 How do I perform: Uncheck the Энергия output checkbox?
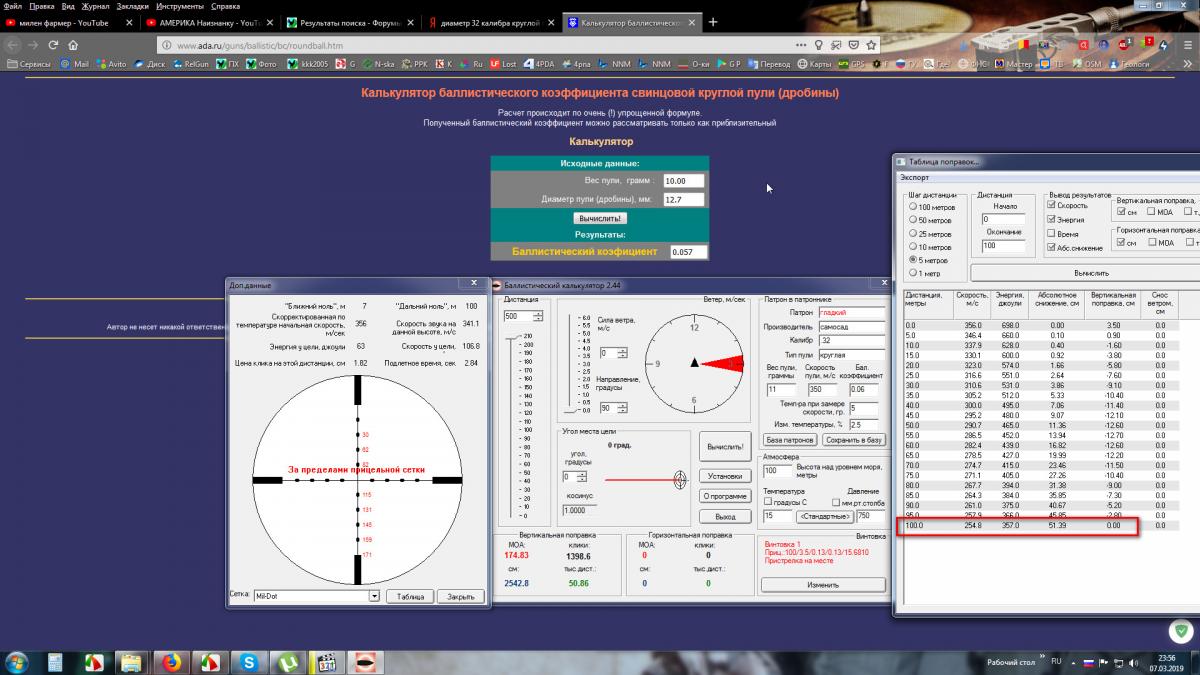1051,219
